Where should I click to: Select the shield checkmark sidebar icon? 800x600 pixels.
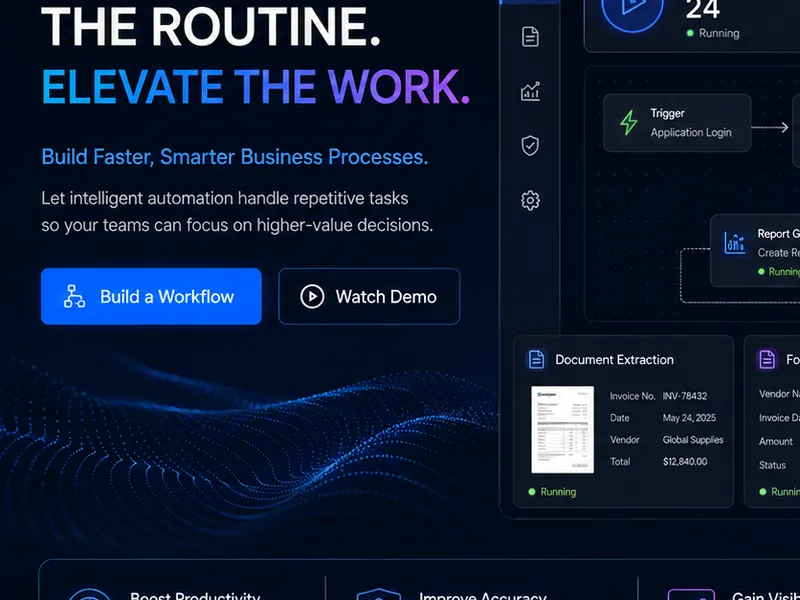tap(530, 145)
